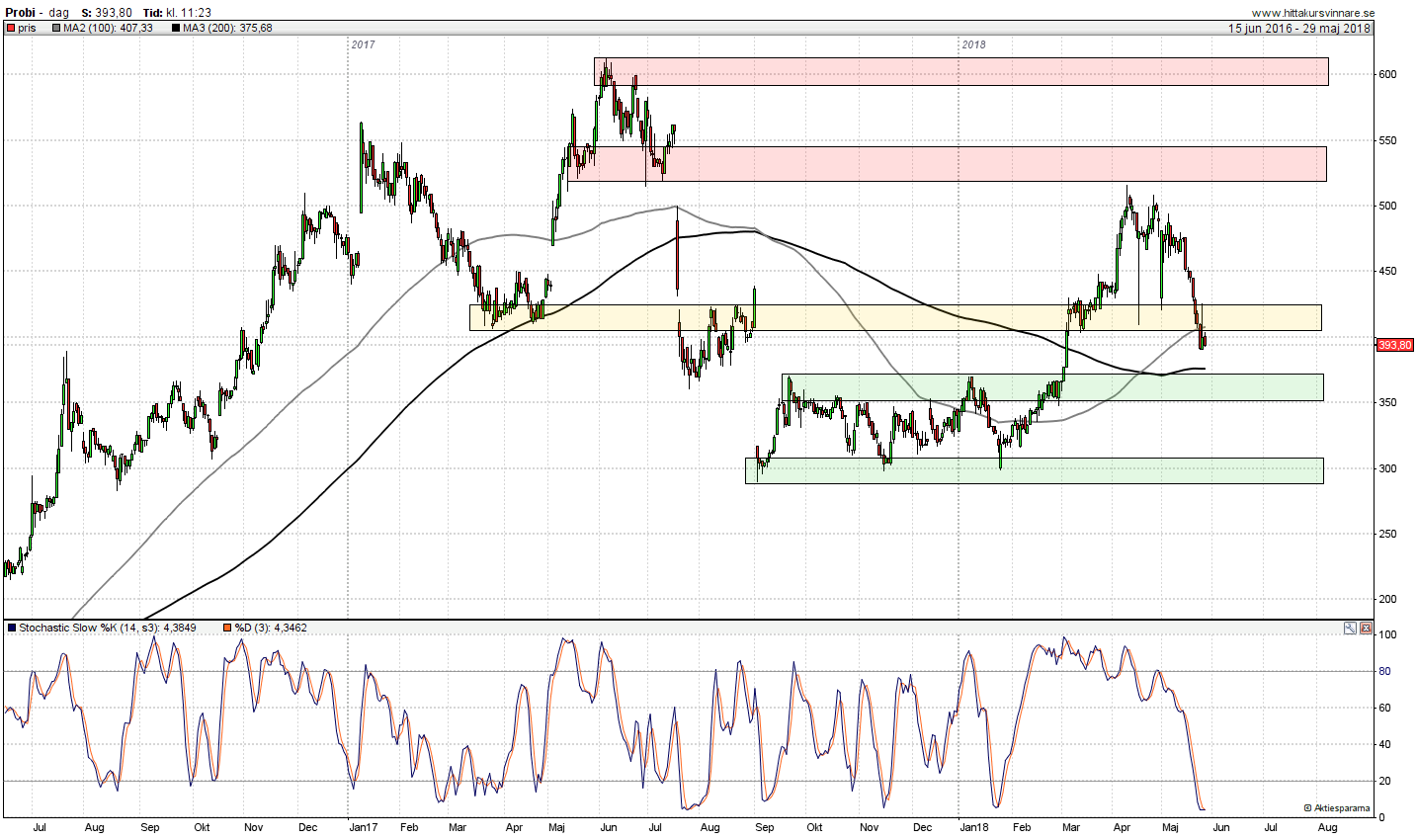Open Stochastic panel settings wrench icon
The width and height of the screenshot is (1417, 840).
point(1351,628)
